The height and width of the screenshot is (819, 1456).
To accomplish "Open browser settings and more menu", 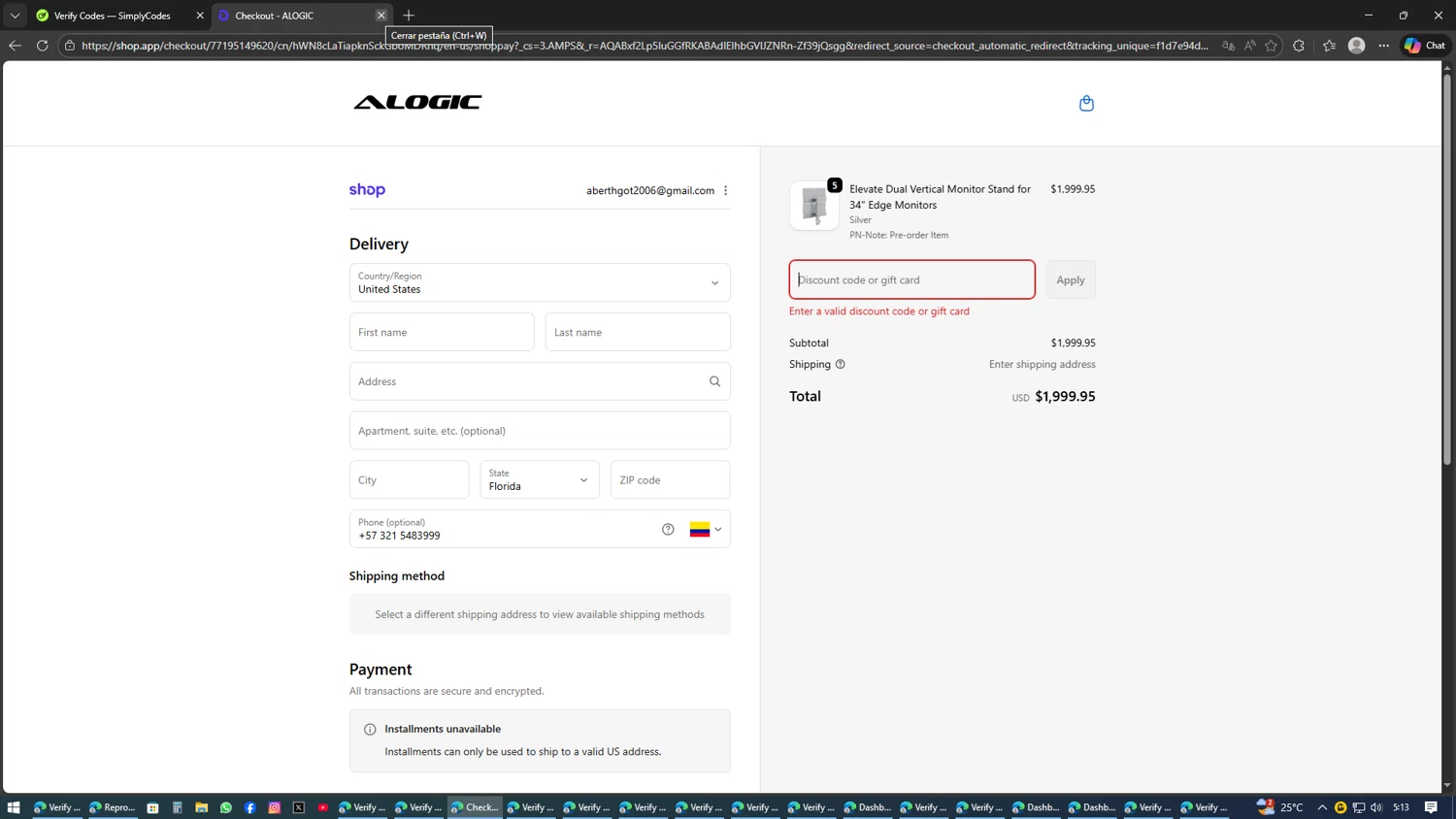I will (x=1384, y=46).
